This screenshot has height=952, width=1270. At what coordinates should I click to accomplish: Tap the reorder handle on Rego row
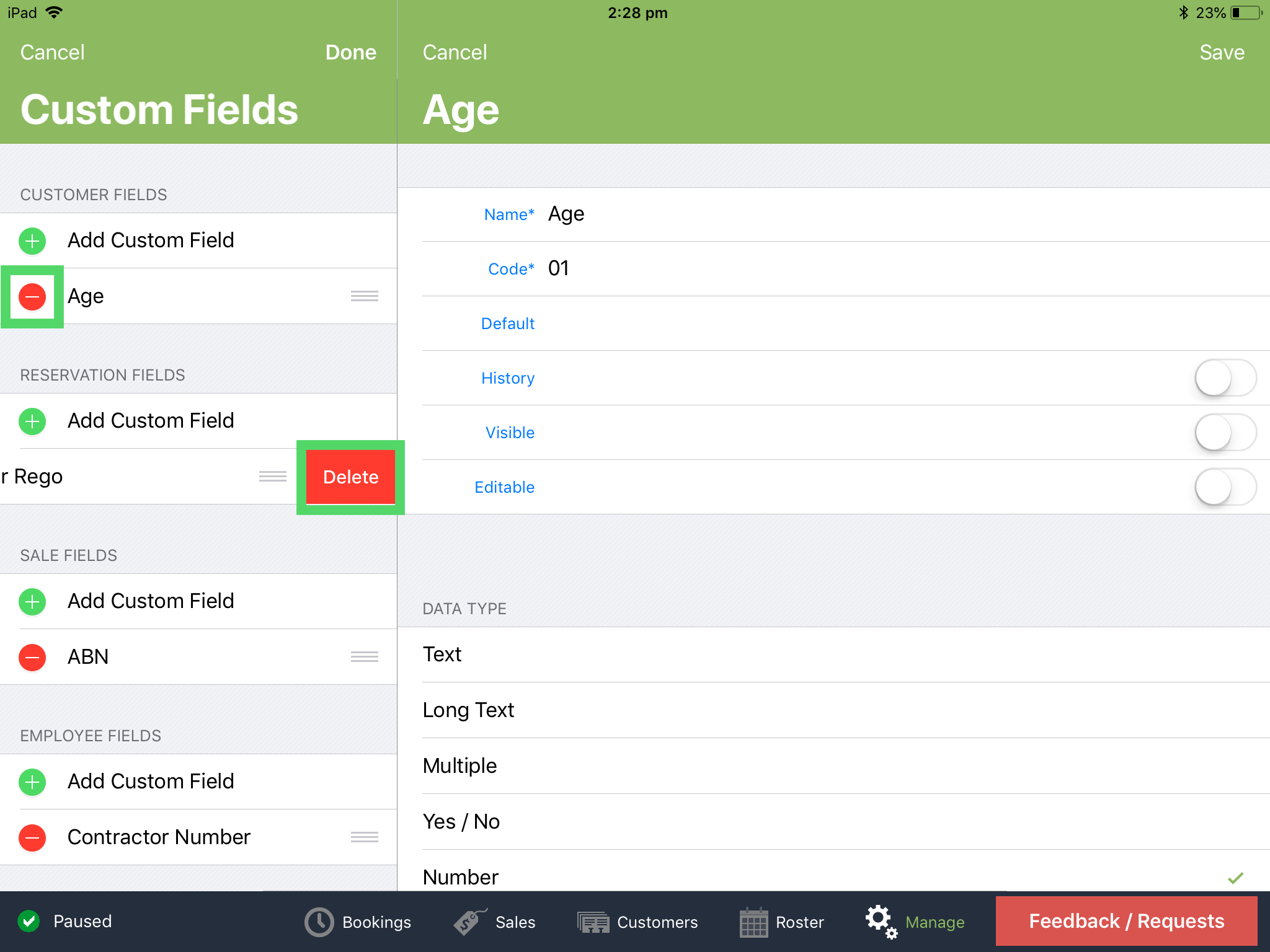point(273,477)
